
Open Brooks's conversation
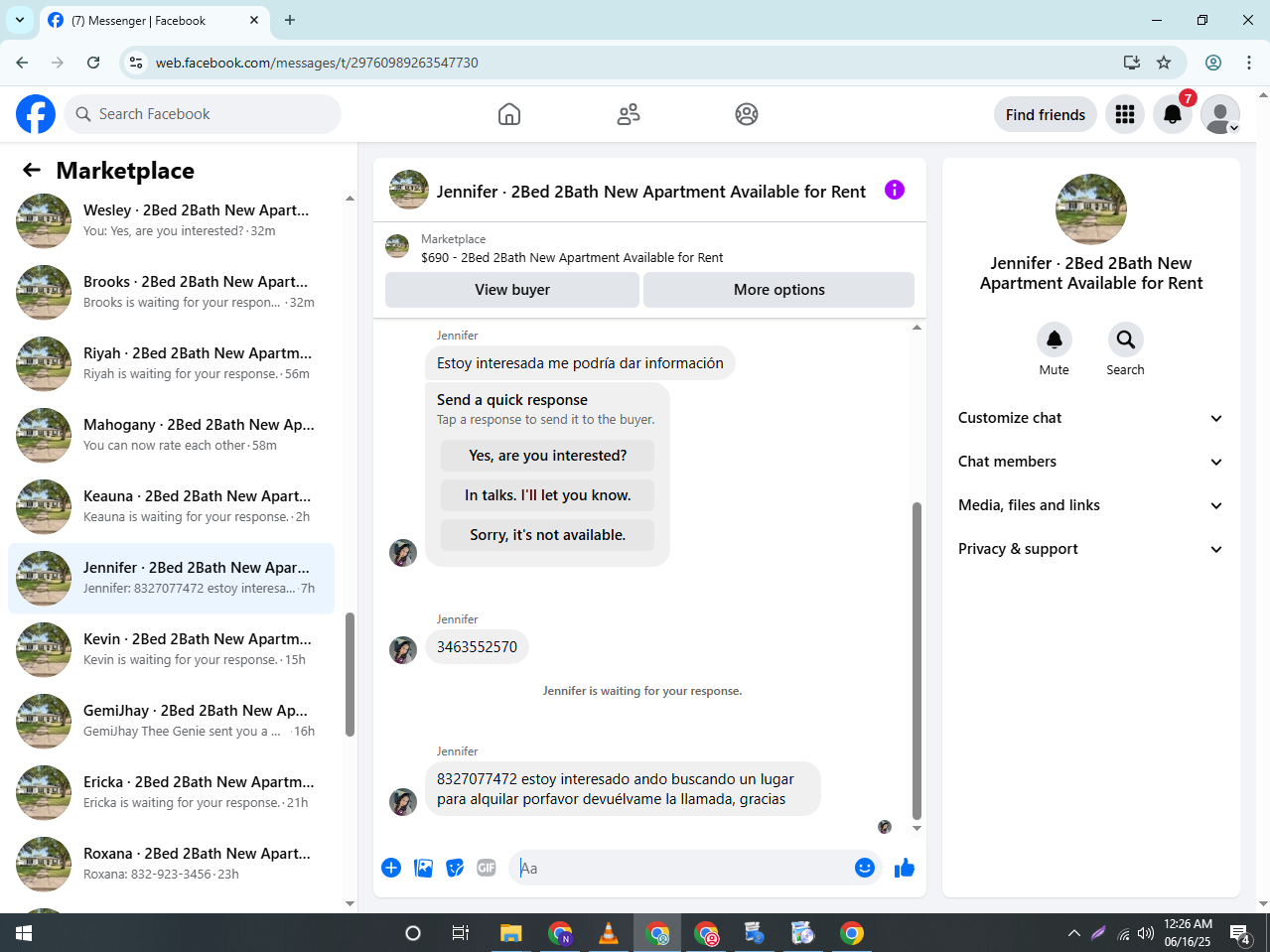click(171, 292)
